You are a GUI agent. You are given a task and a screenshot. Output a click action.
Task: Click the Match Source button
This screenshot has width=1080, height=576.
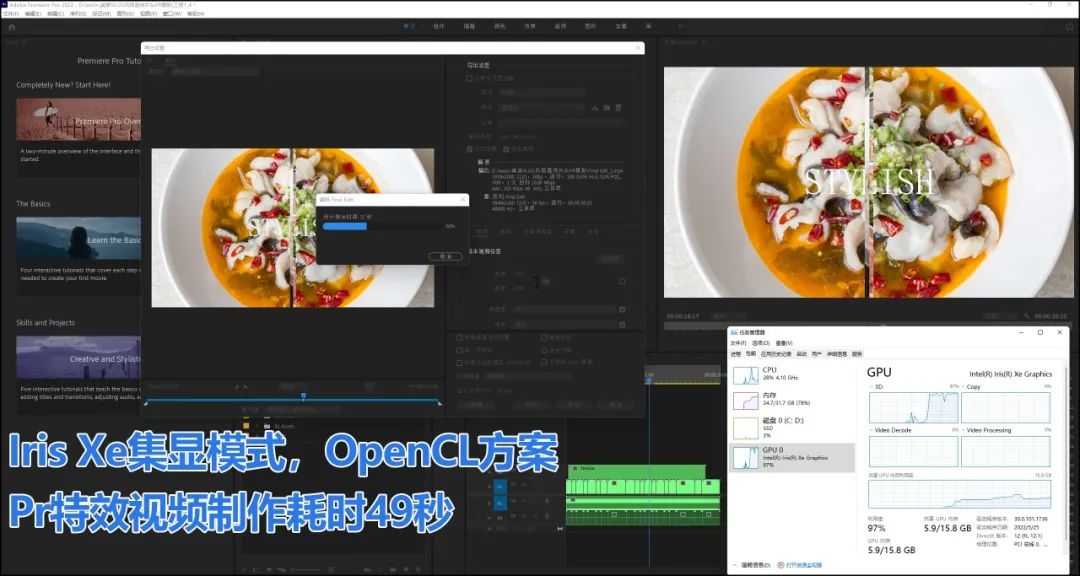click(x=610, y=259)
